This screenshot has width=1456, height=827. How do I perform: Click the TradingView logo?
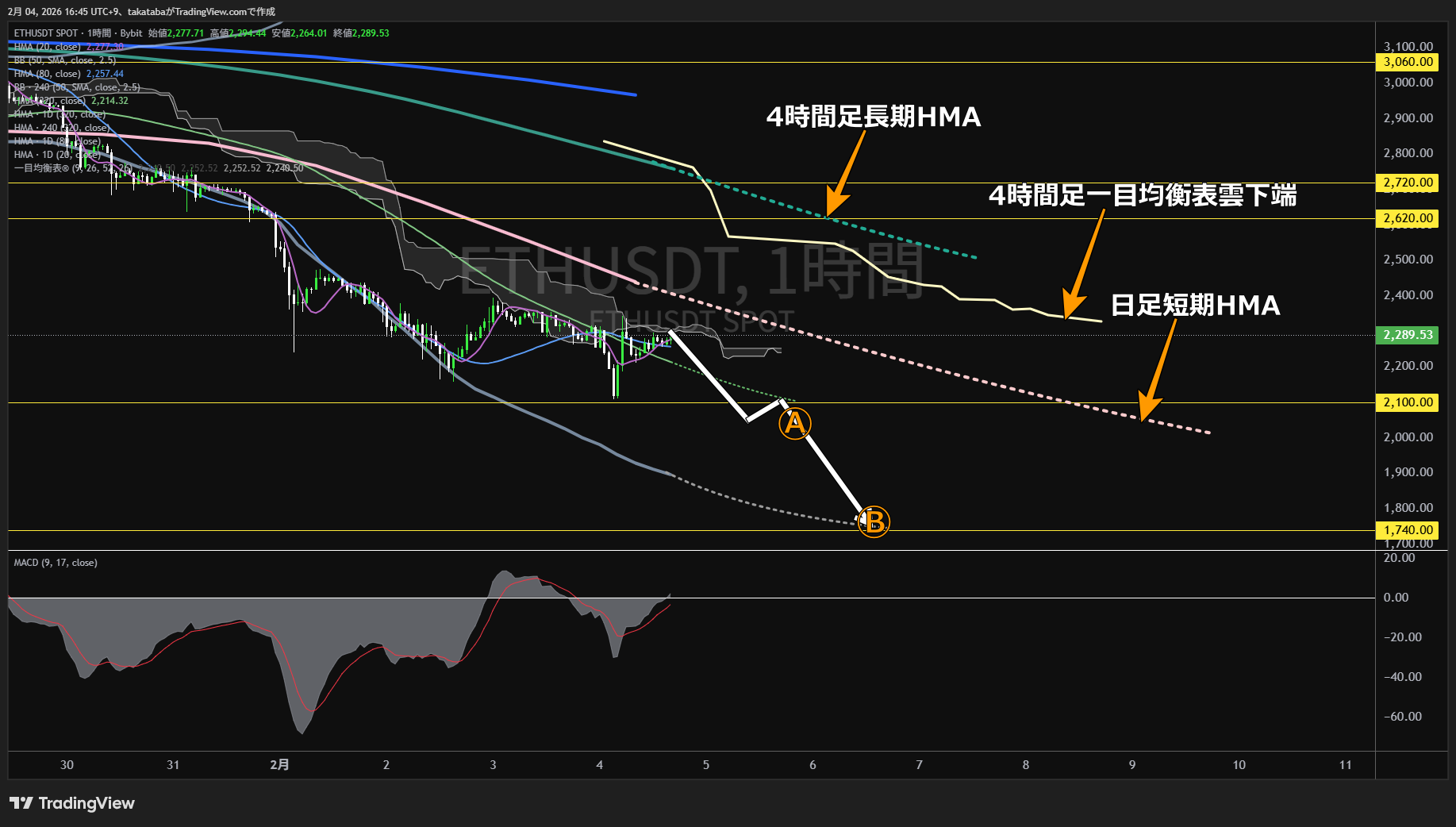(x=72, y=803)
